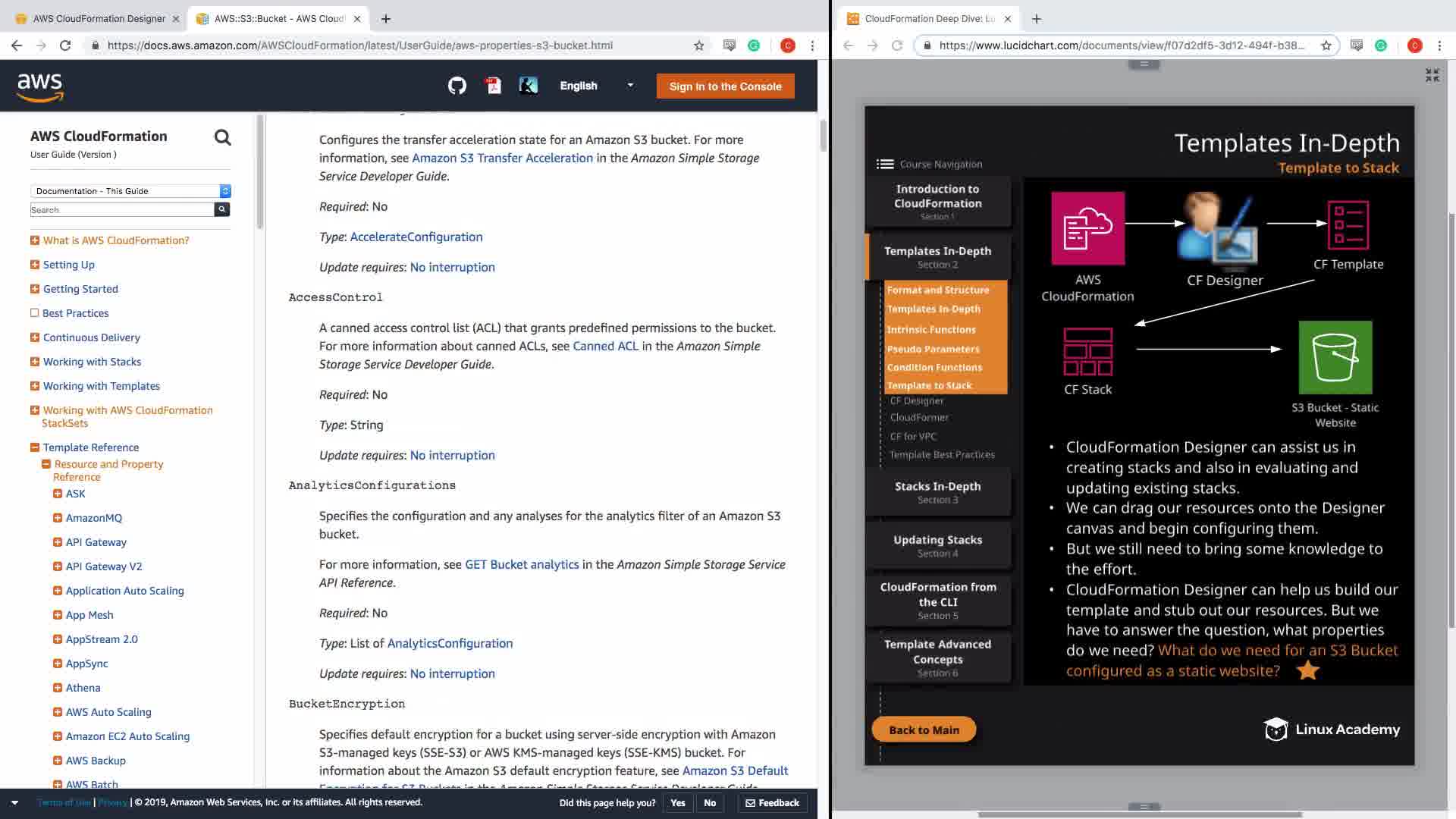Click the PDF download icon
Viewport: 1456px width, 819px height.
pyautogui.click(x=493, y=86)
